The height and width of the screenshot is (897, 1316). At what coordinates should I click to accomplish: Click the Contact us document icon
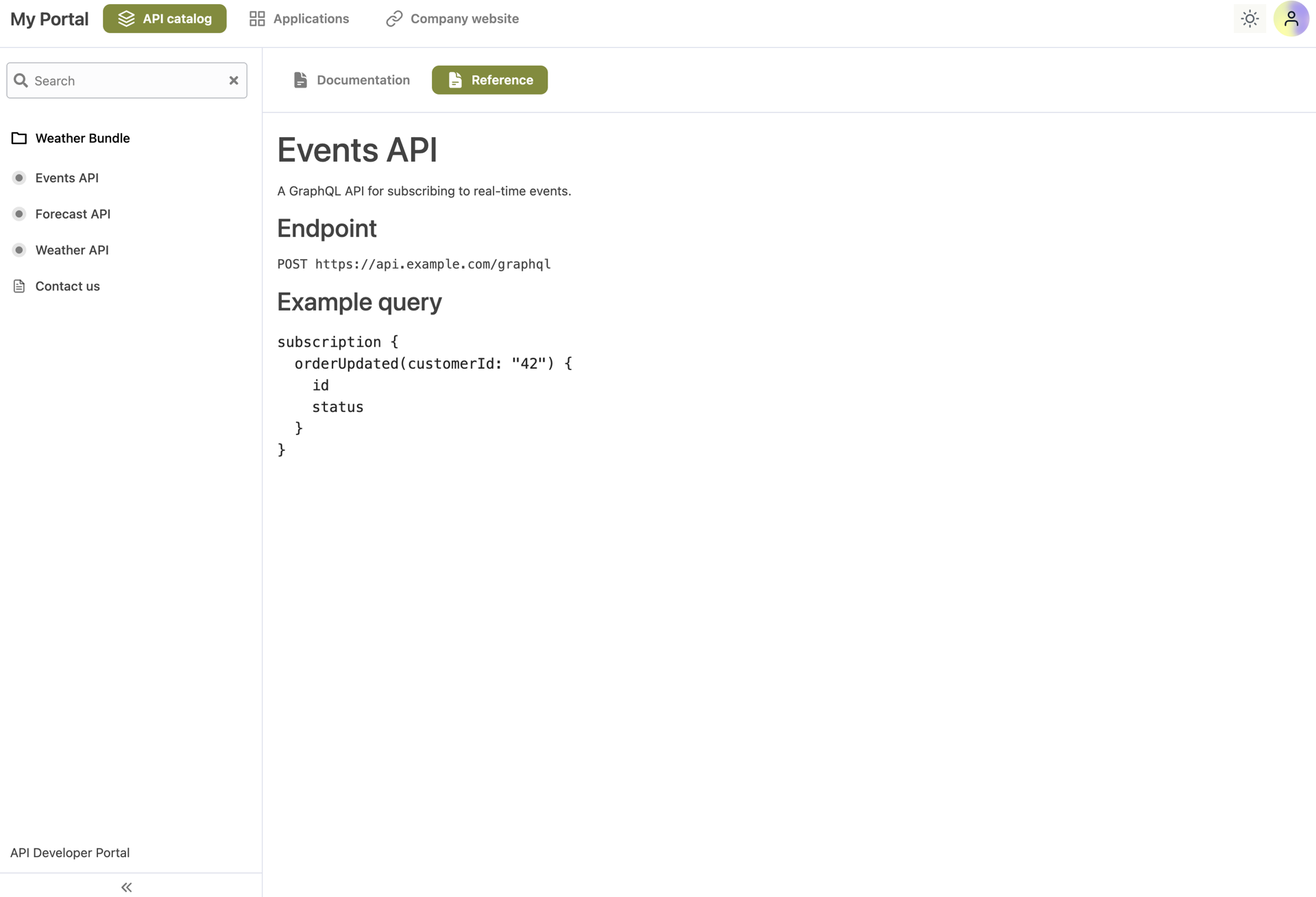[x=19, y=286]
